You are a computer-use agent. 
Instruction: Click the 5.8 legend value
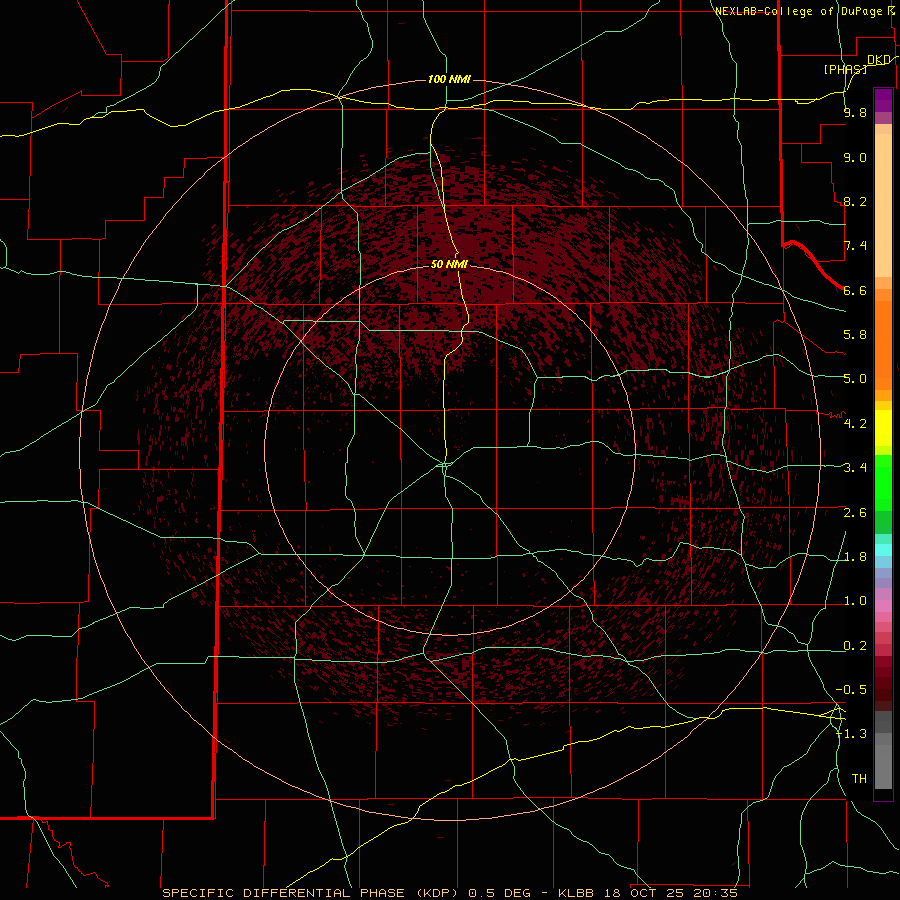855,334
